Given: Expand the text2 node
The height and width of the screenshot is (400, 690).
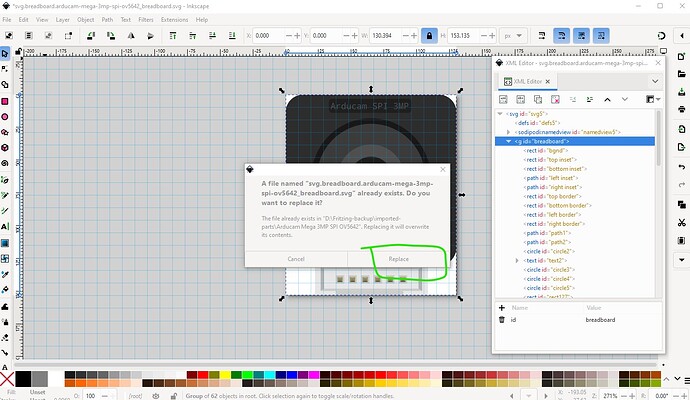Looking at the screenshot, I should (x=517, y=261).
